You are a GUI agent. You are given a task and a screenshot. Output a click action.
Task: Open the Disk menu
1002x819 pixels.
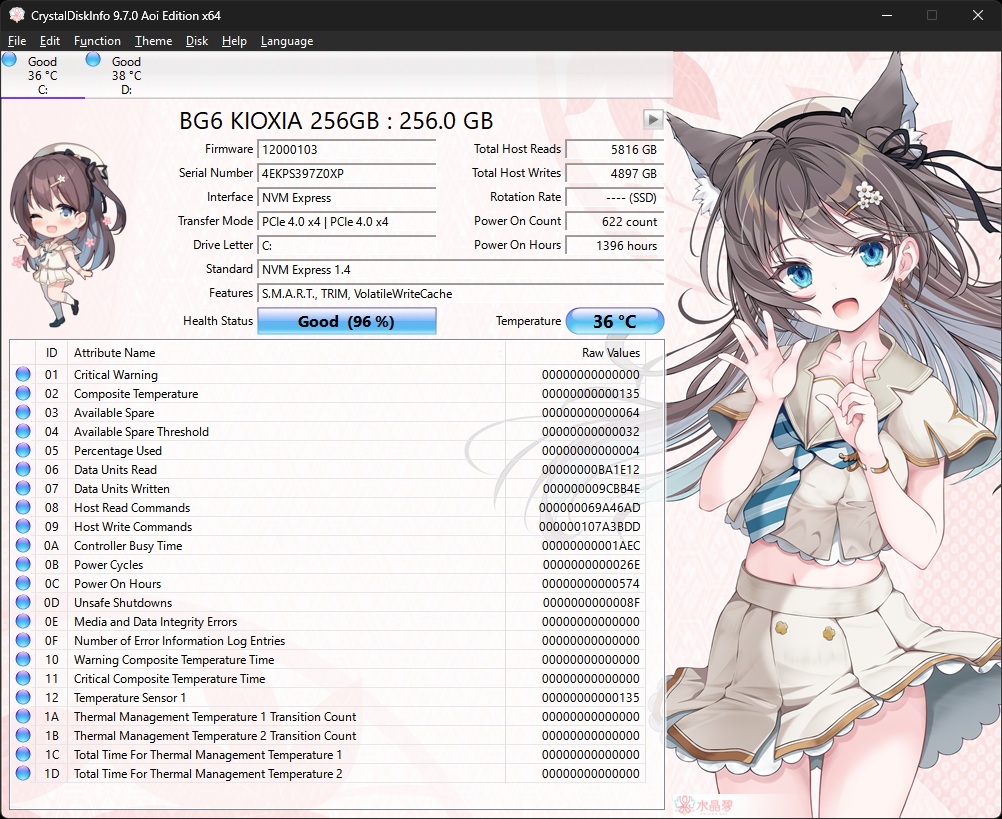click(x=197, y=41)
